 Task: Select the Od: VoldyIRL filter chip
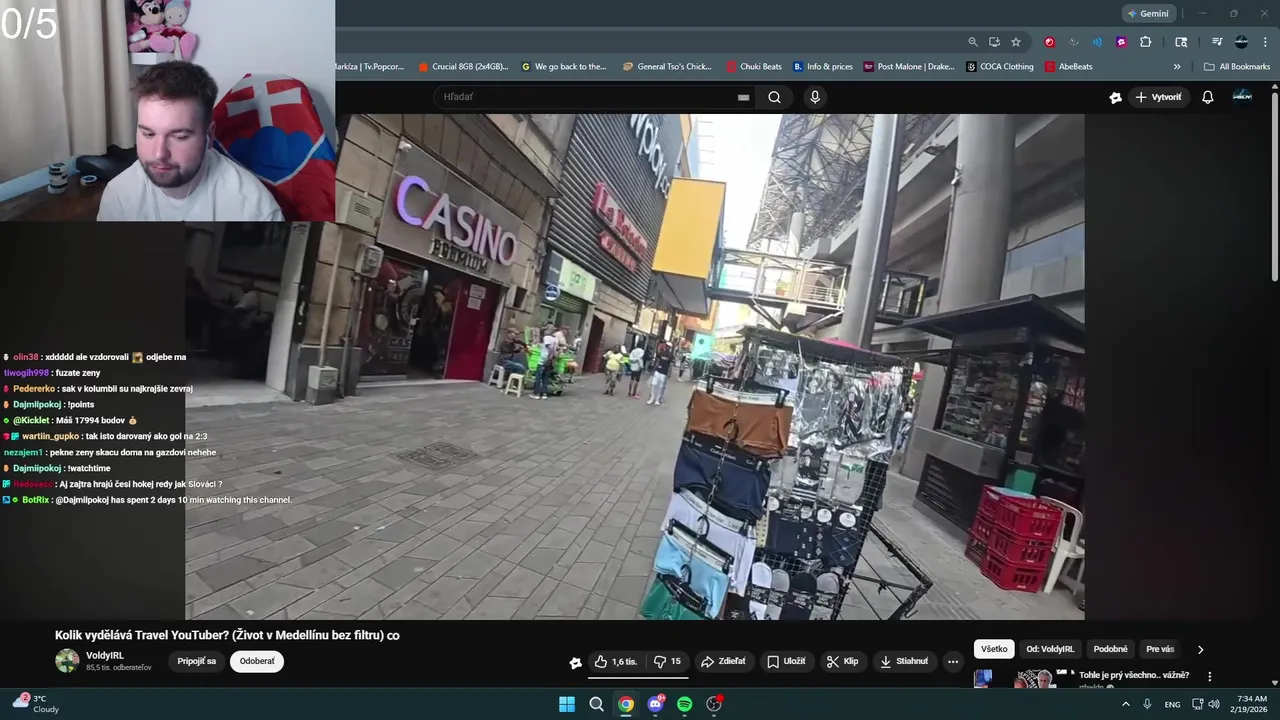coord(1050,649)
